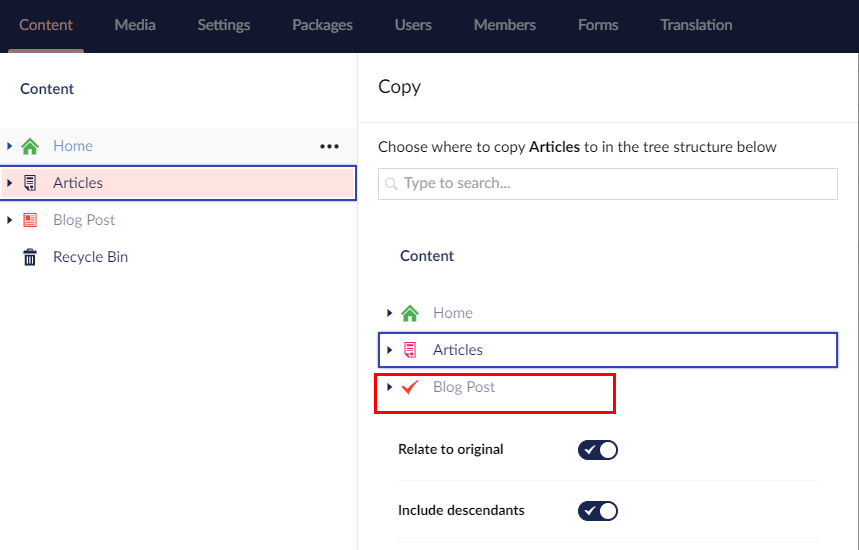Click the pink Articles icon in Copy panel
The image size is (859, 550).
[x=410, y=350]
